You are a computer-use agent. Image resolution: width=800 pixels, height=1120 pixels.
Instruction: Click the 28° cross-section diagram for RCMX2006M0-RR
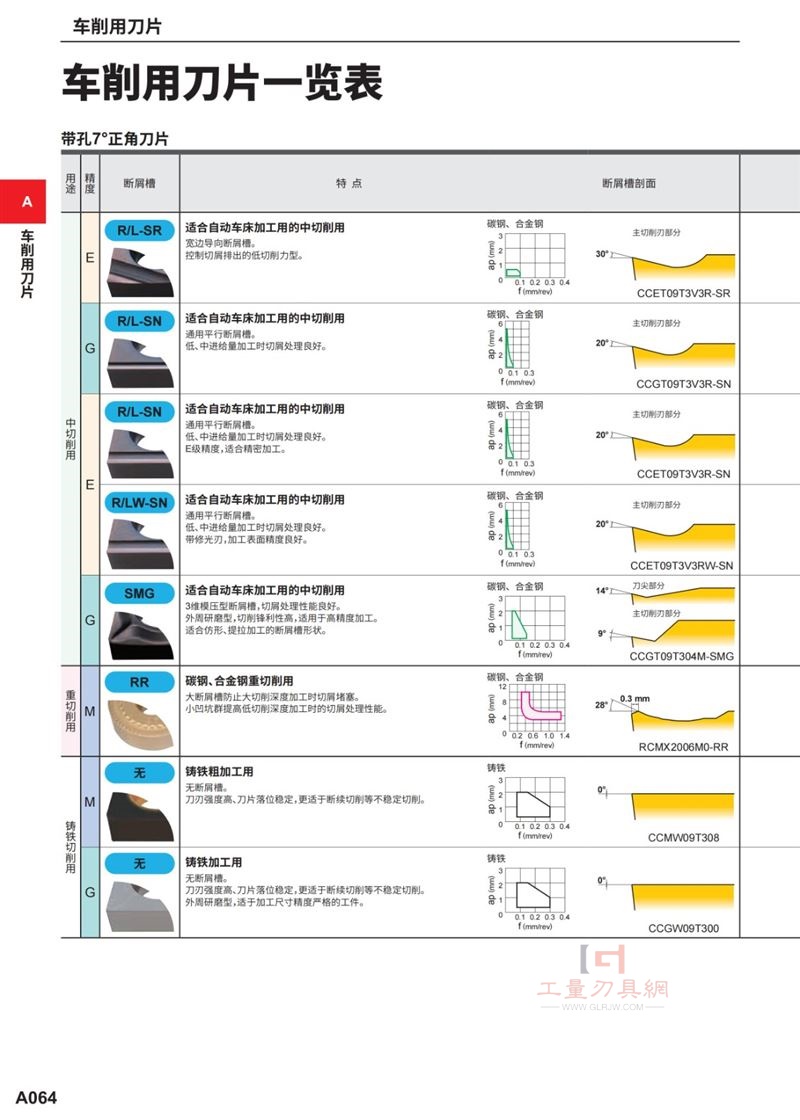(665, 714)
